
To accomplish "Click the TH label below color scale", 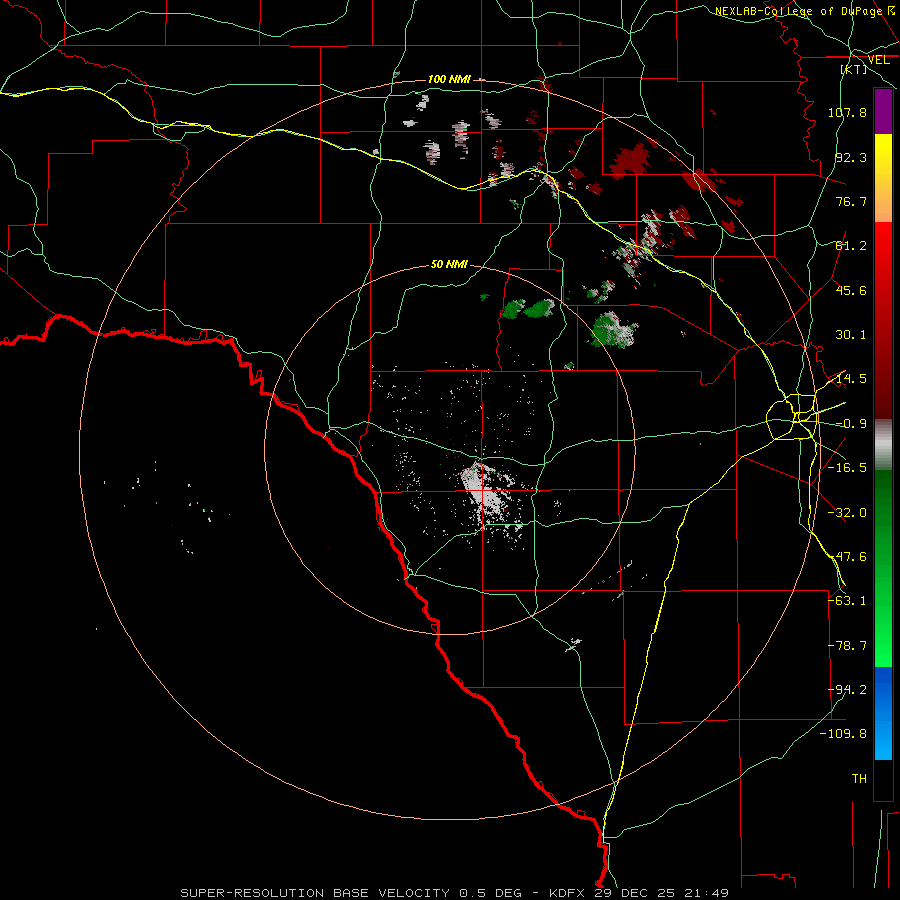I will tap(859, 779).
